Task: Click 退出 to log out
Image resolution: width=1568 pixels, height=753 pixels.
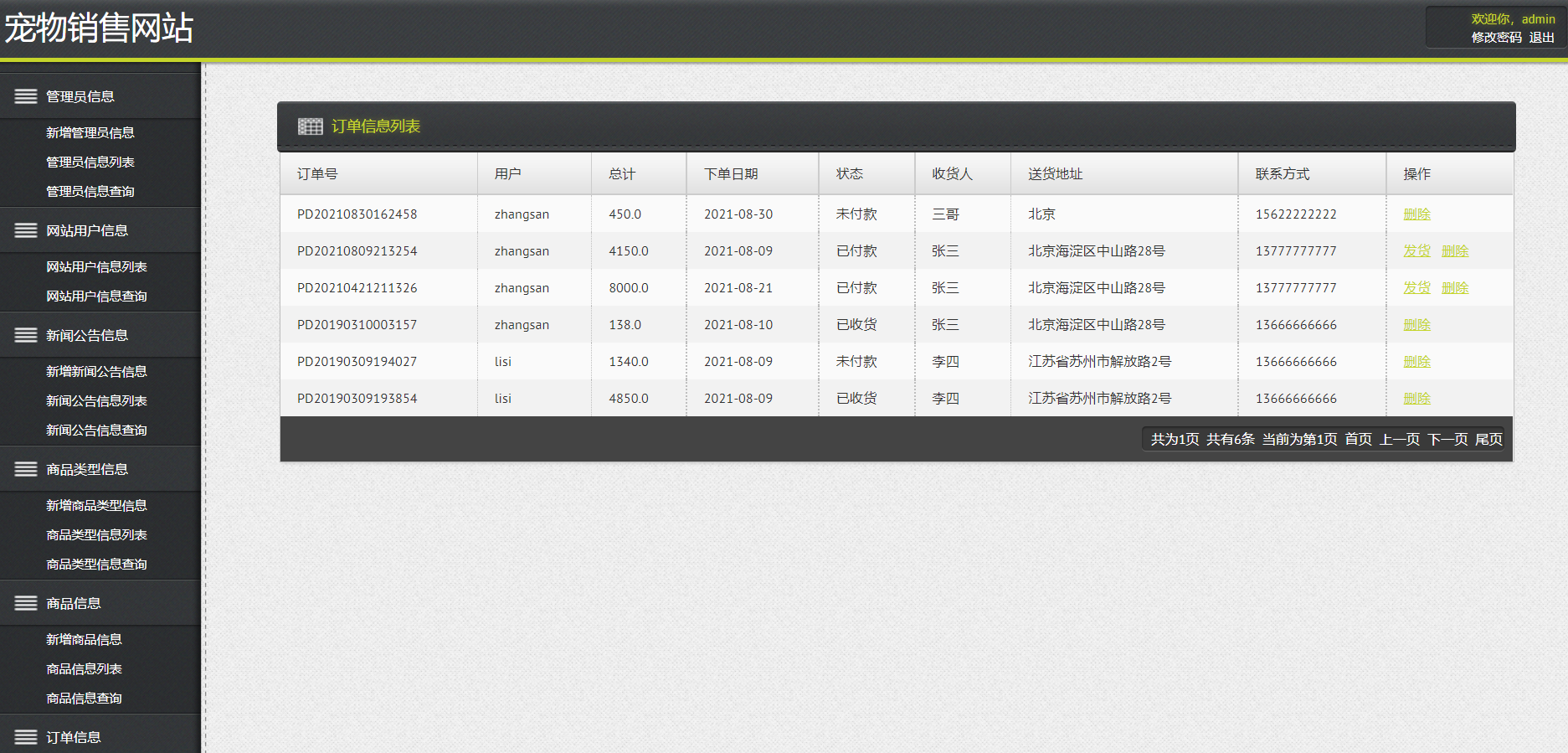Action: pos(1542,38)
